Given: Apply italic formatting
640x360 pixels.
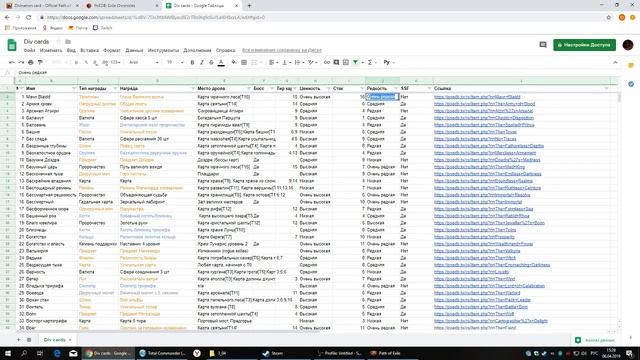Looking at the screenshot, I should point(202,62).
